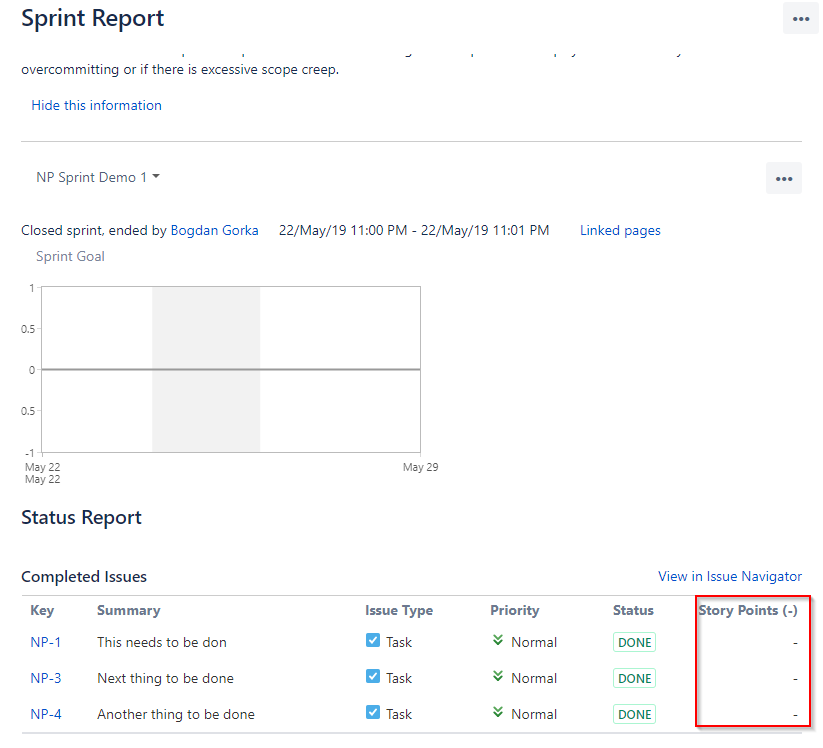Click the shaded region in burndown chart
This screenshot has width=823, height=748.
pos(206,369)
